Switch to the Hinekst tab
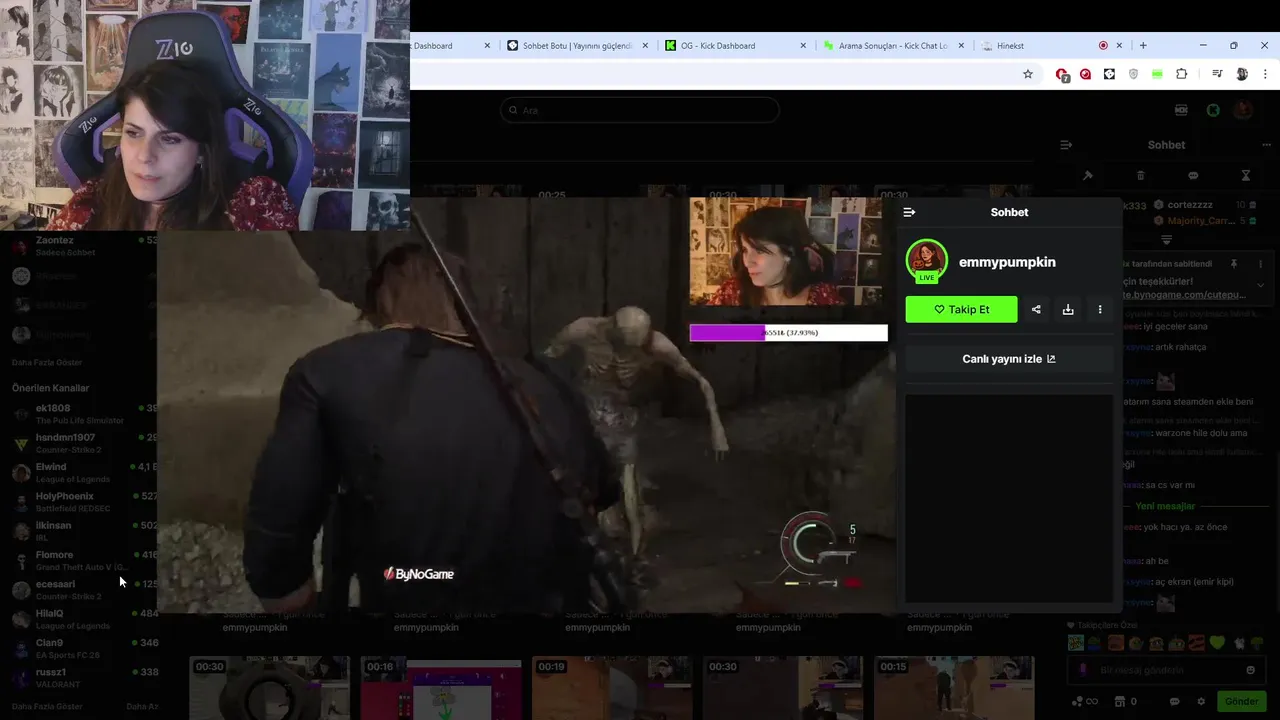This screenshot has height=720, width=1280. tap(1050, 45)
